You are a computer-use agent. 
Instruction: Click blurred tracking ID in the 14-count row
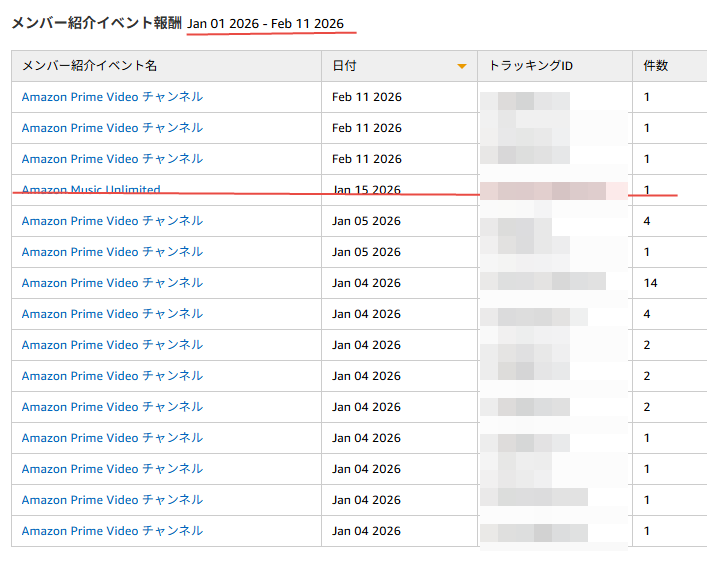click(x=543, y=283)
